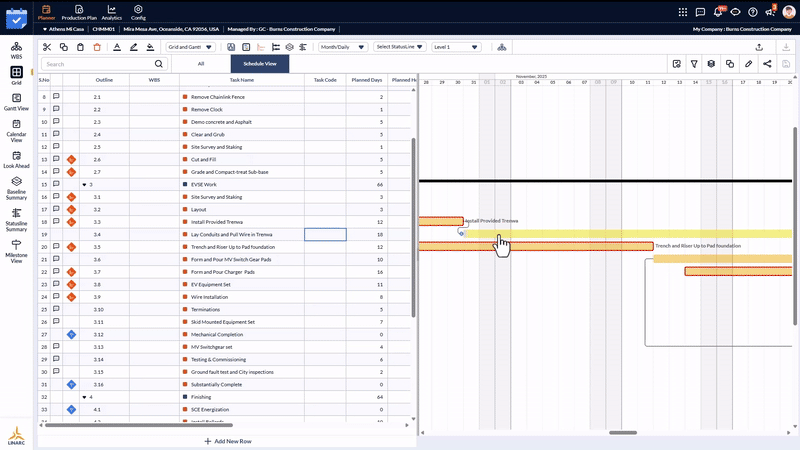Click the orange diamond marker on row 13

(71, 160)
